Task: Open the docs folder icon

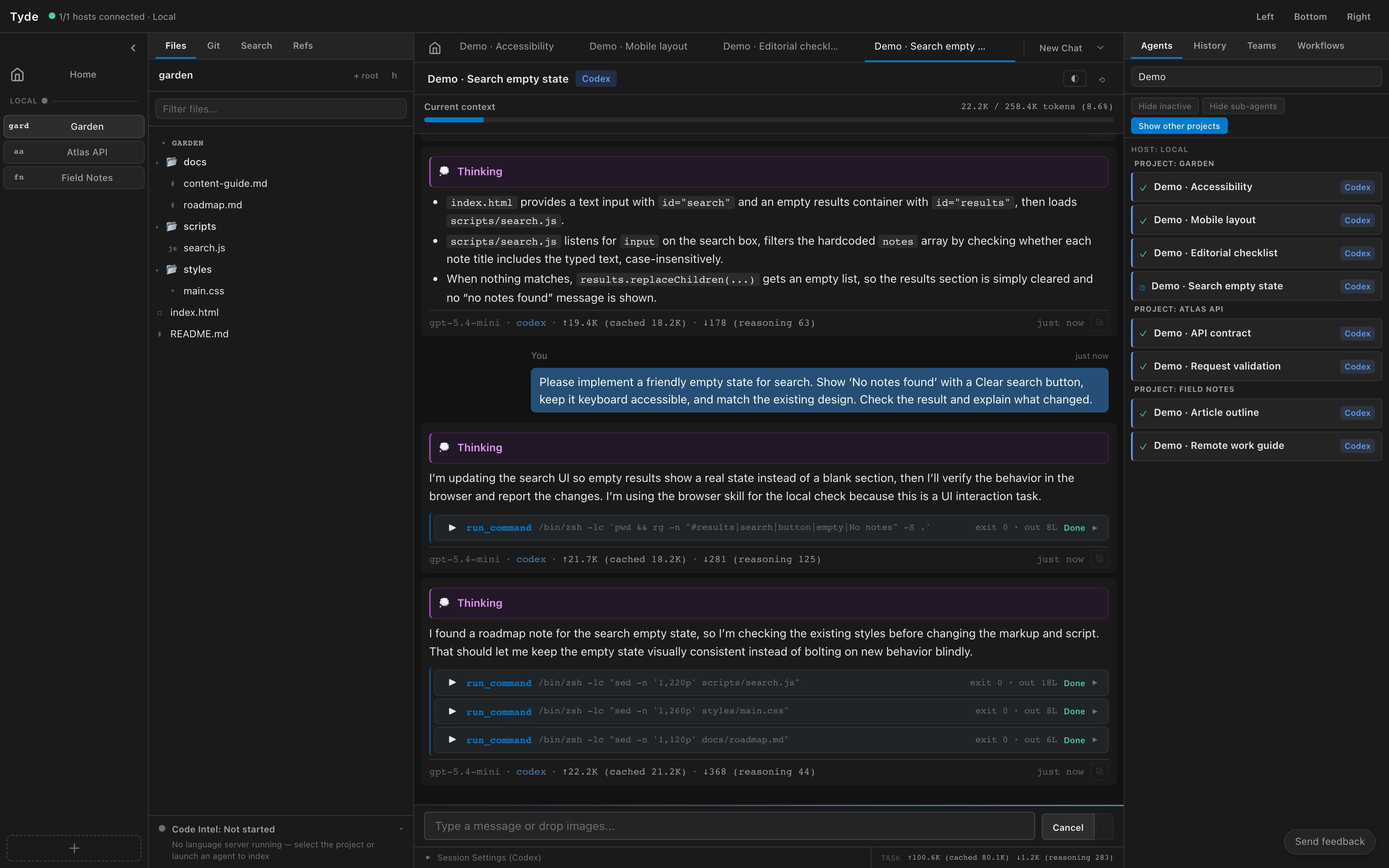Action: (172, 162)
